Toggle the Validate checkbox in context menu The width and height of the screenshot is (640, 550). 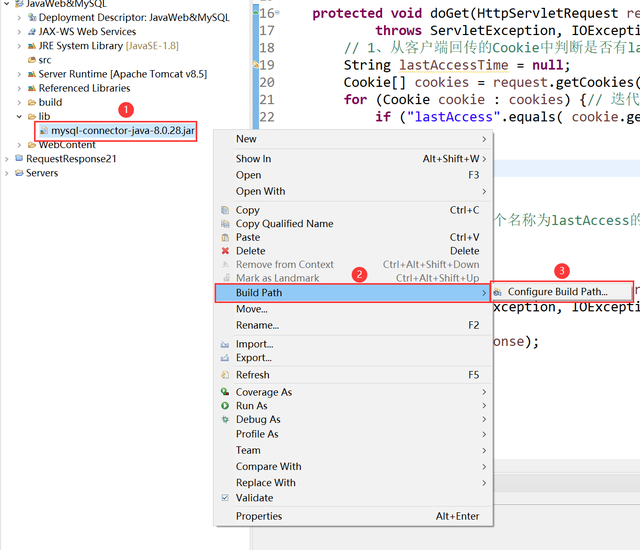pyautogui.click(x=225, y=498)
